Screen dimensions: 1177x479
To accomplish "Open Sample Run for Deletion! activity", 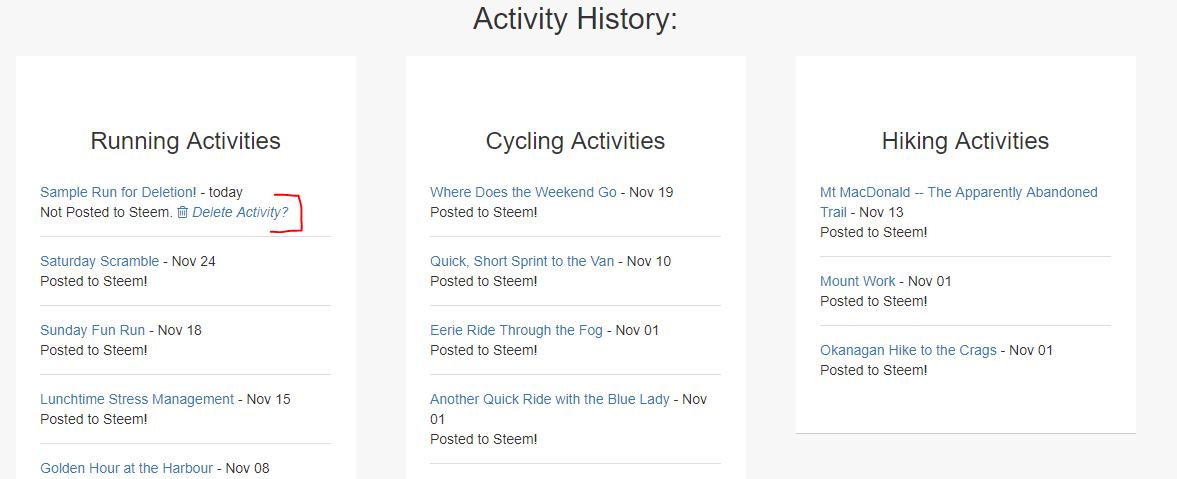I will 118,192.
